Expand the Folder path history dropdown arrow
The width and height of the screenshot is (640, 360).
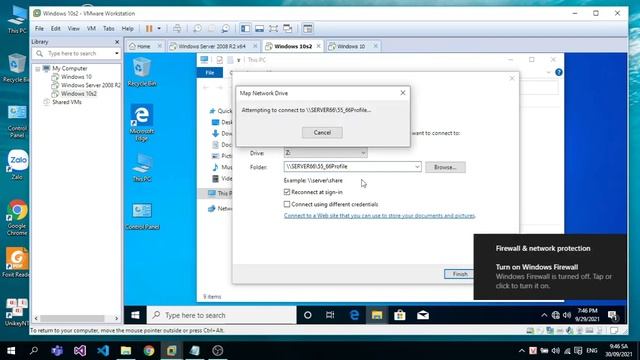coord(417,167)
